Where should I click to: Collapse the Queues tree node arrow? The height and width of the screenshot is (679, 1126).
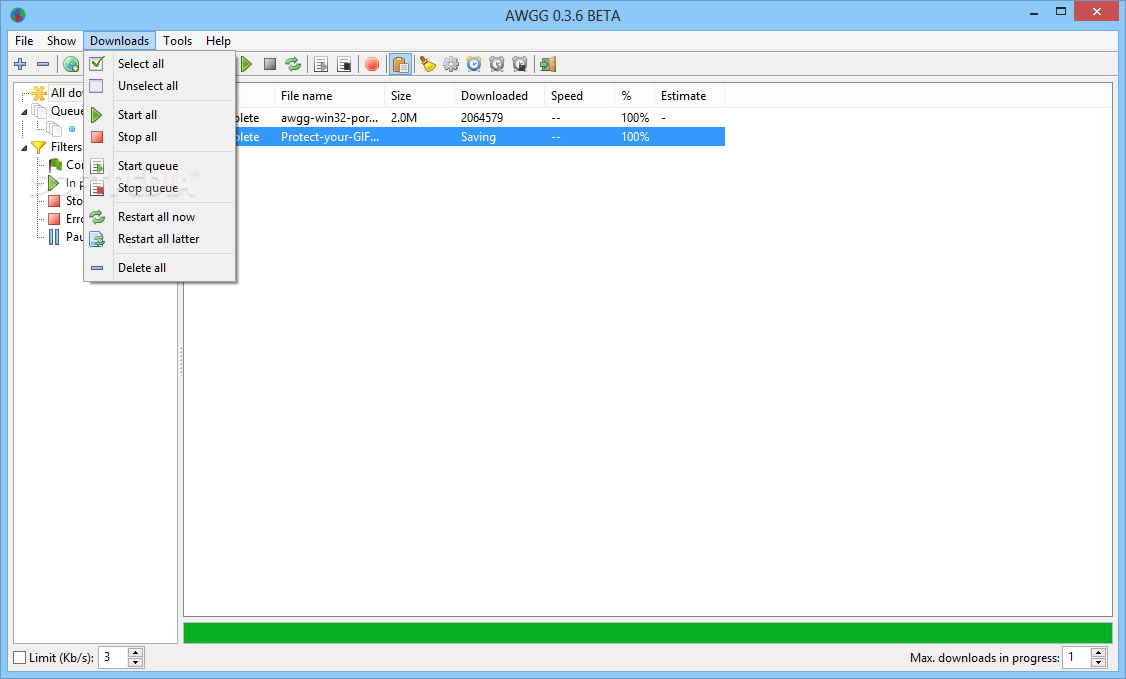click(x=24, y=111)
